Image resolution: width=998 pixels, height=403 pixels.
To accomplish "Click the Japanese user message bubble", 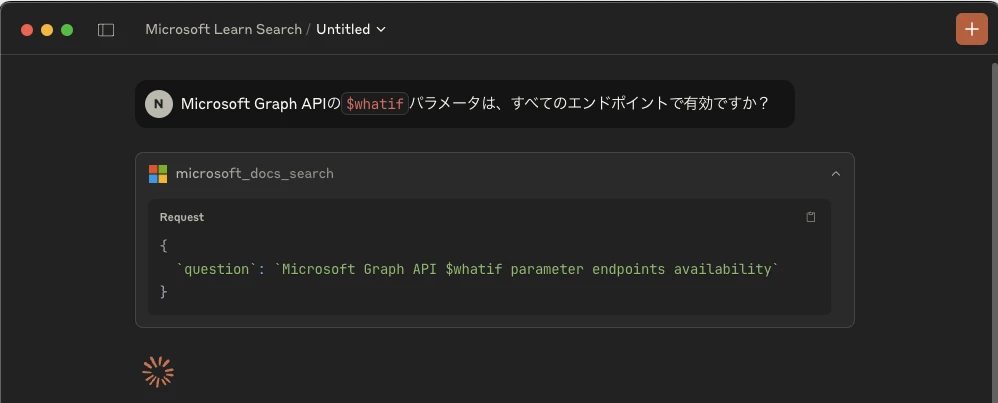I will [x=465, y=104].
